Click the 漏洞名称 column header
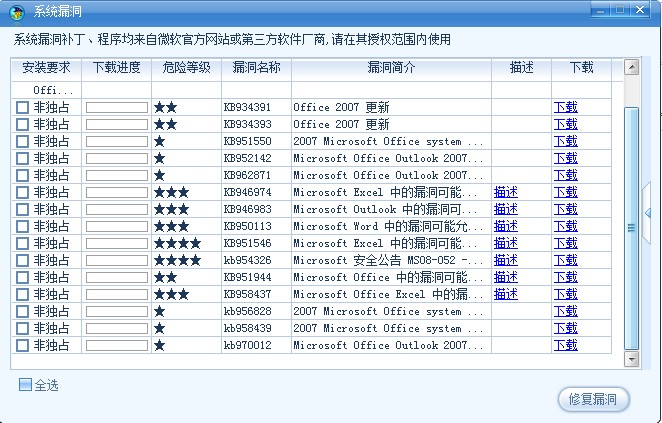This screenshot has height=423, width=662. (x=256, y=68)
